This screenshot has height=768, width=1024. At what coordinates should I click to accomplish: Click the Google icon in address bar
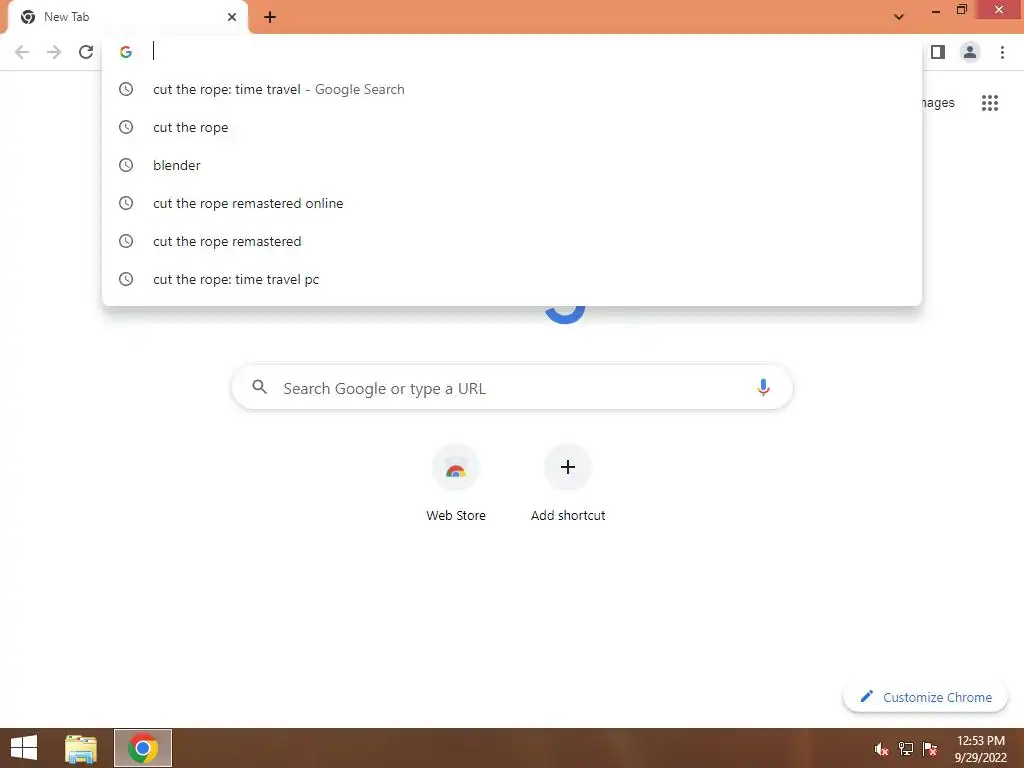pos(126,52)
